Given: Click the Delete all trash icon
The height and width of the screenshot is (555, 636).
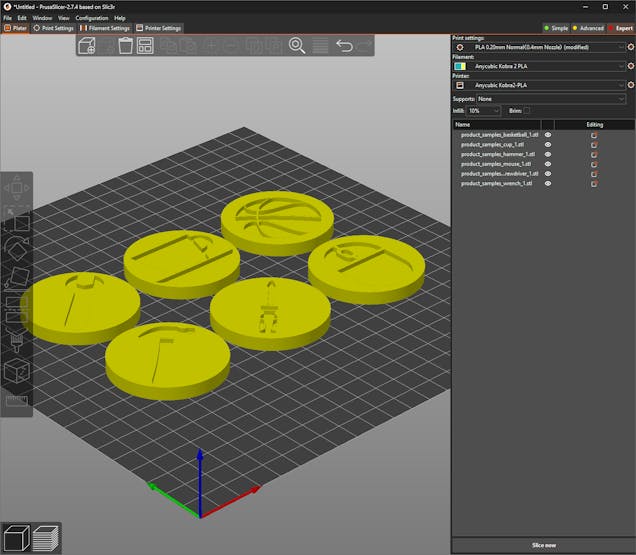Looking at the screenshot, I should click(x=126, y=46).
